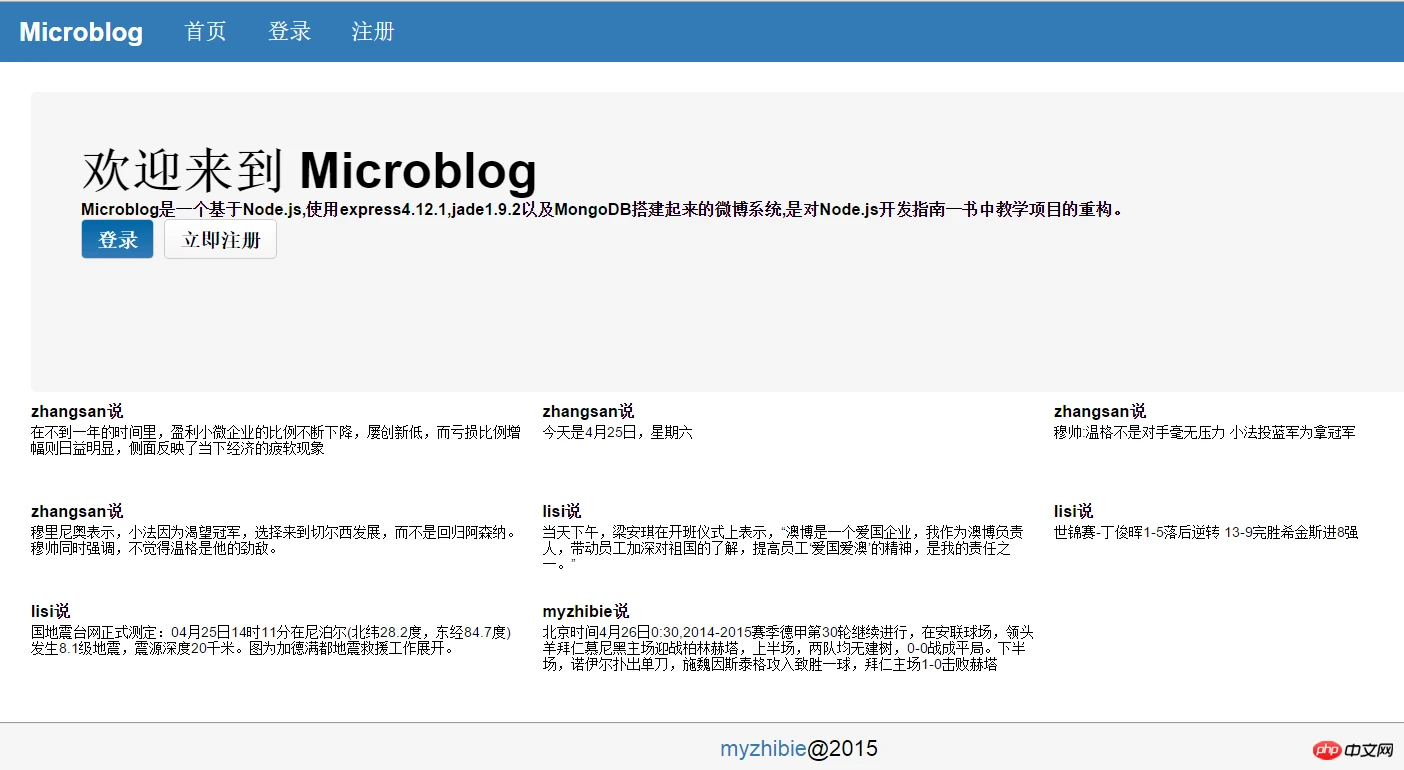1404x770 pixels.
Task: Open 注册 in the top navbar
Action: click(x=373, y=32)
